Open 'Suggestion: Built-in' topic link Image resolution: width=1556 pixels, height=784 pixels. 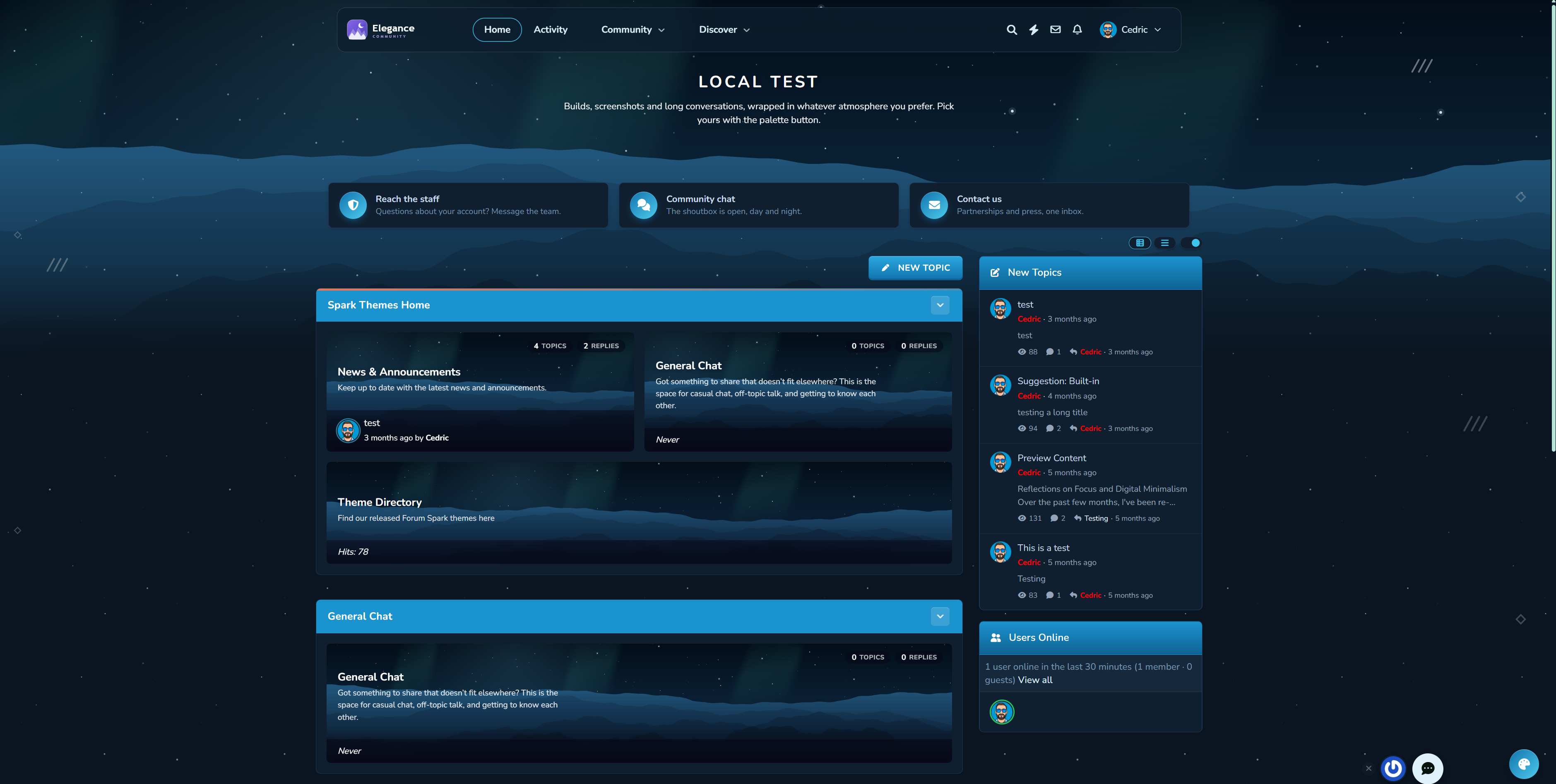[x=1058, y=381]
